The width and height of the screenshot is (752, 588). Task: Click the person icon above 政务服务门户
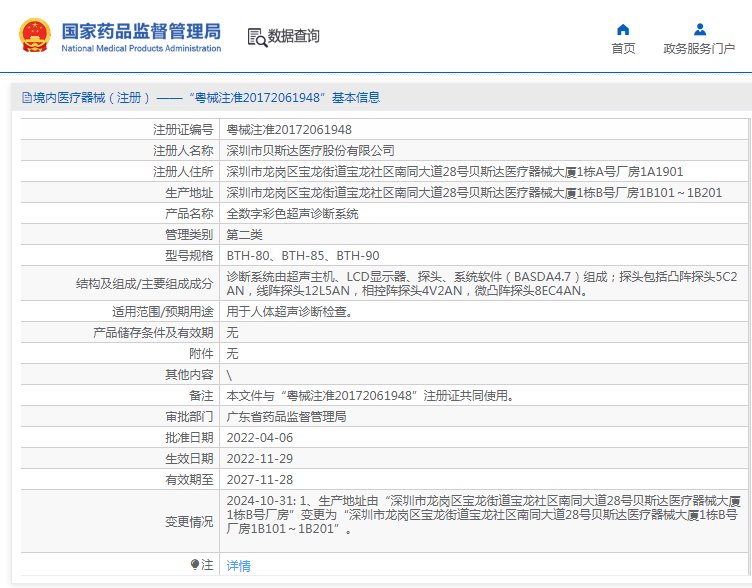[x=699, y=29]
